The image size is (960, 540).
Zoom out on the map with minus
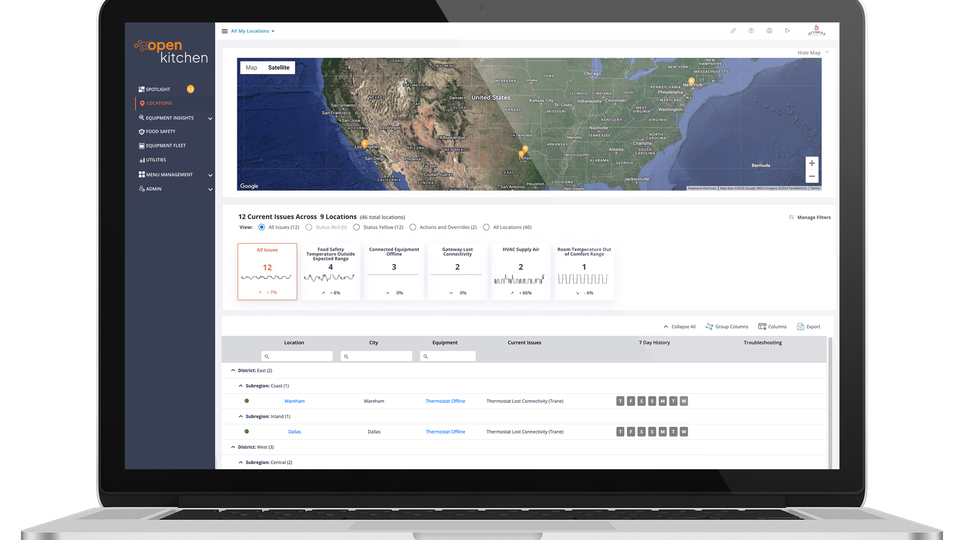coord(811,176)
